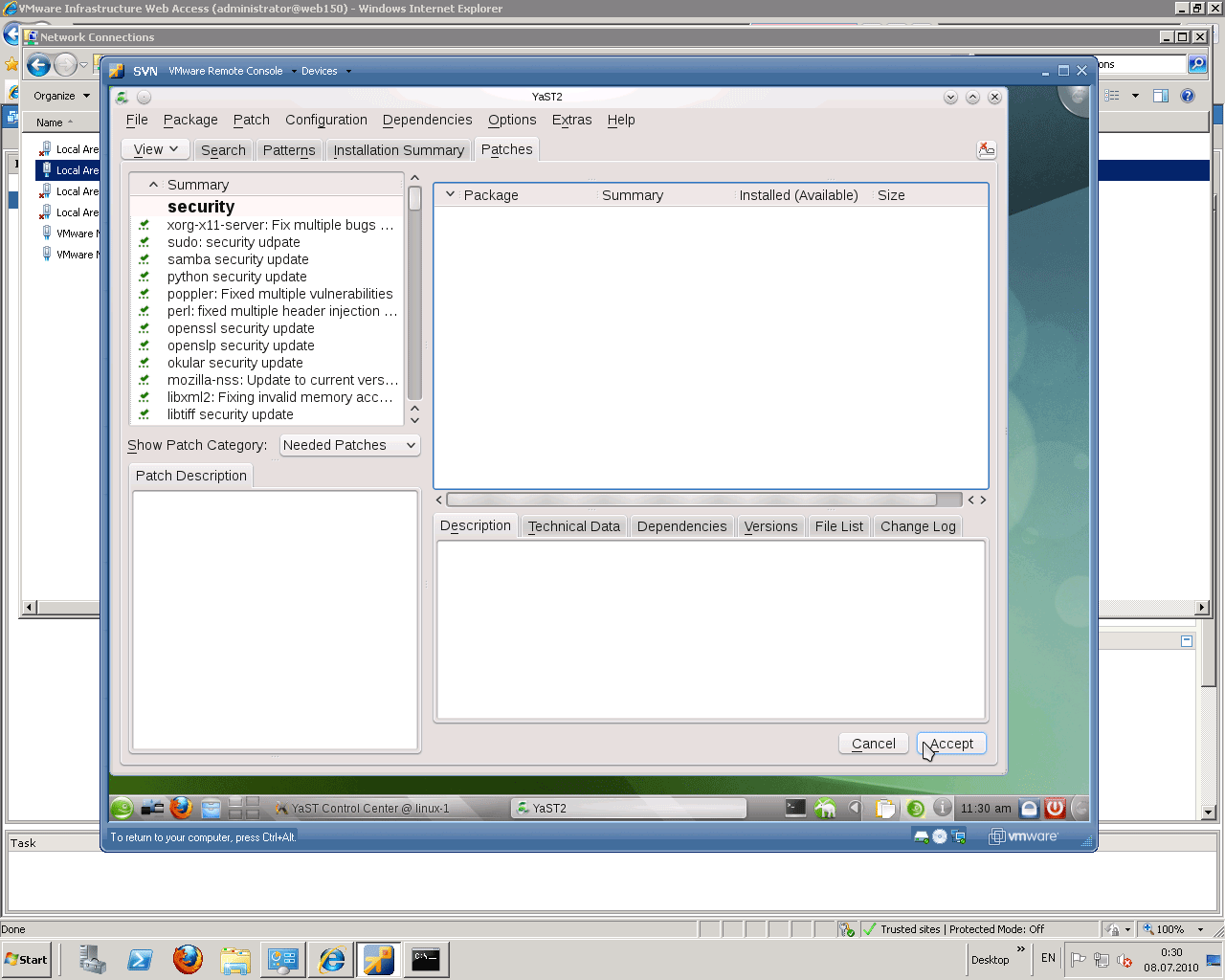Image resolution: width=1225 pixels, height=980 pixels.
Task: Launch Firefox from the KDE panel
Action: pyautogui.click(x=181, y=808)
